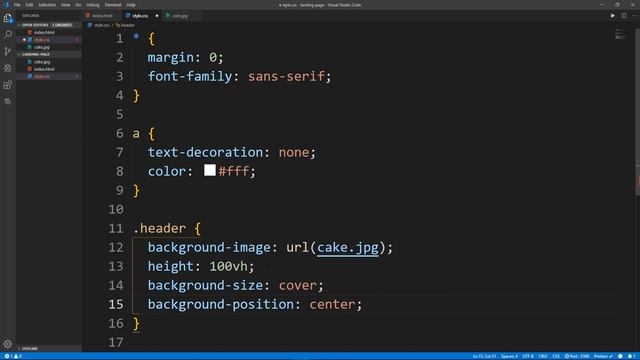Viewport: 640px width, 360px height.
Task: Open the Terminal menu
Action: [x=113, y=5]
